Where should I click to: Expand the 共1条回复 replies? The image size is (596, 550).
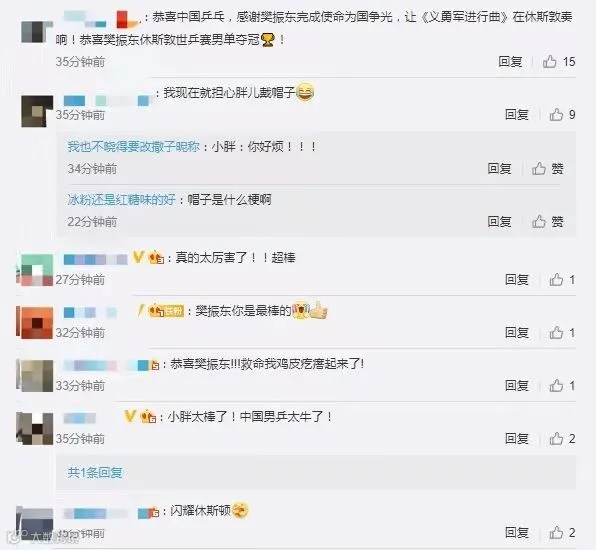click(x=95, y=472)
